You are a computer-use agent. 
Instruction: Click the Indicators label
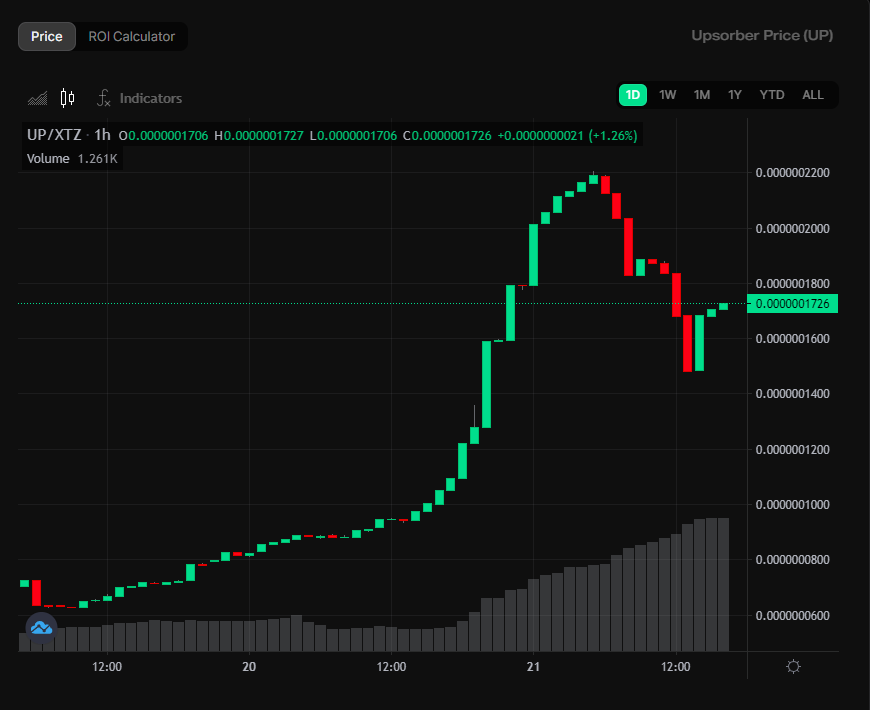click(x=151, y=98)
